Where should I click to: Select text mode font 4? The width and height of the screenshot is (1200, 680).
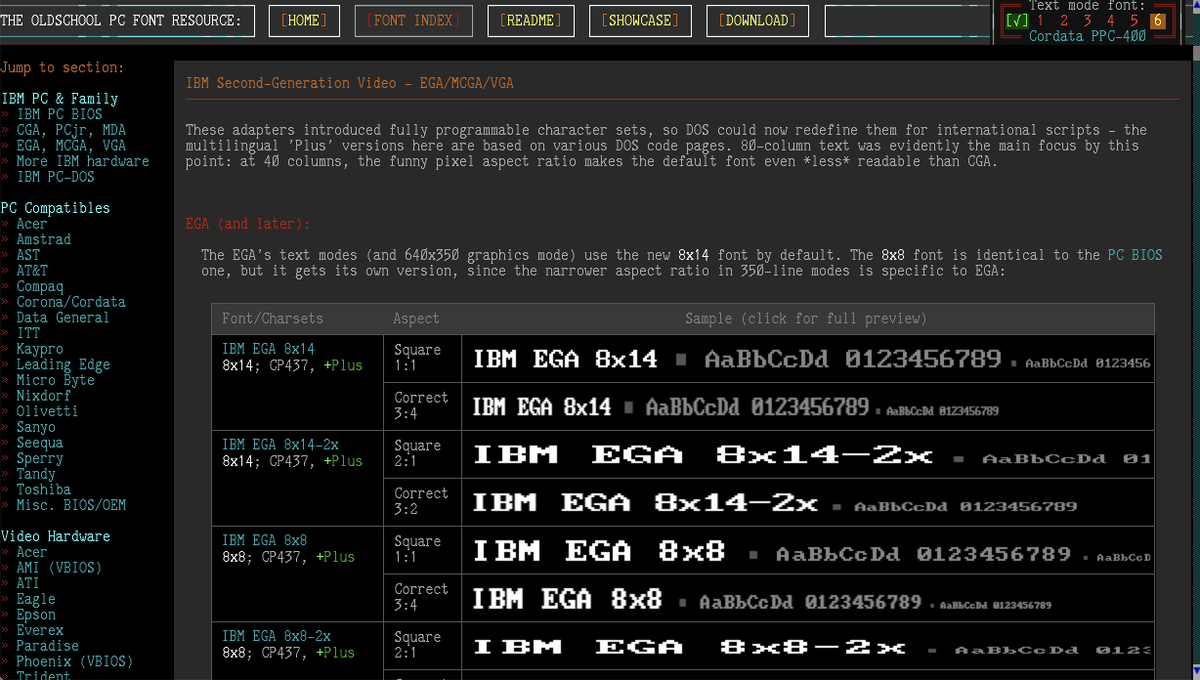[1111, 20]
